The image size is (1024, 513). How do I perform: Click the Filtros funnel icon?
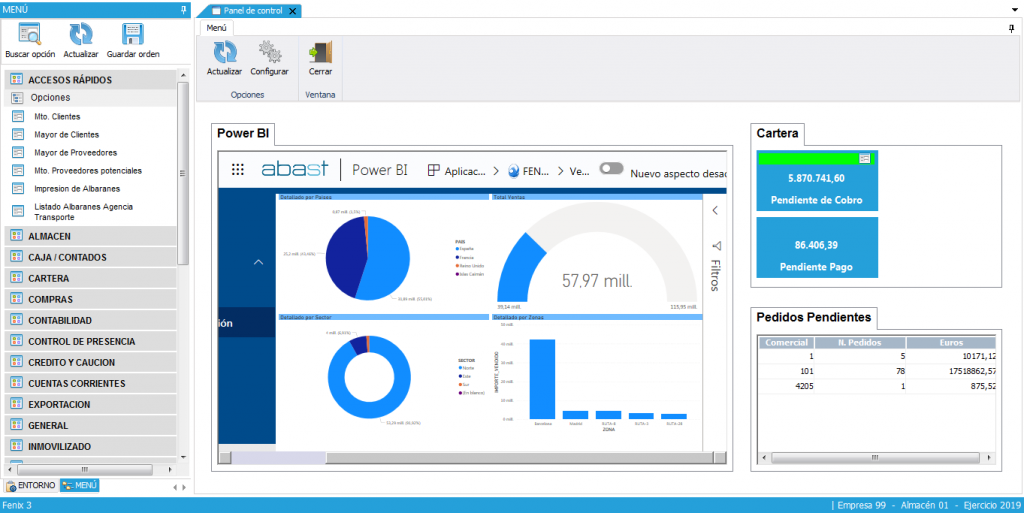[715, 246]
